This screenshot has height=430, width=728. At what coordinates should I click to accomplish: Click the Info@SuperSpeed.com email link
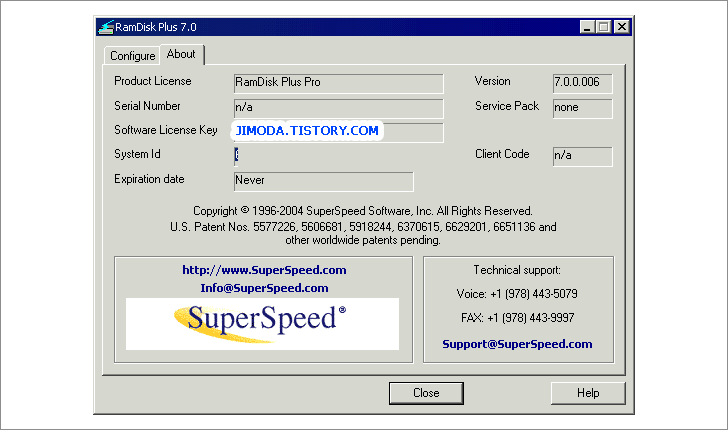click(x=264, y=288)
